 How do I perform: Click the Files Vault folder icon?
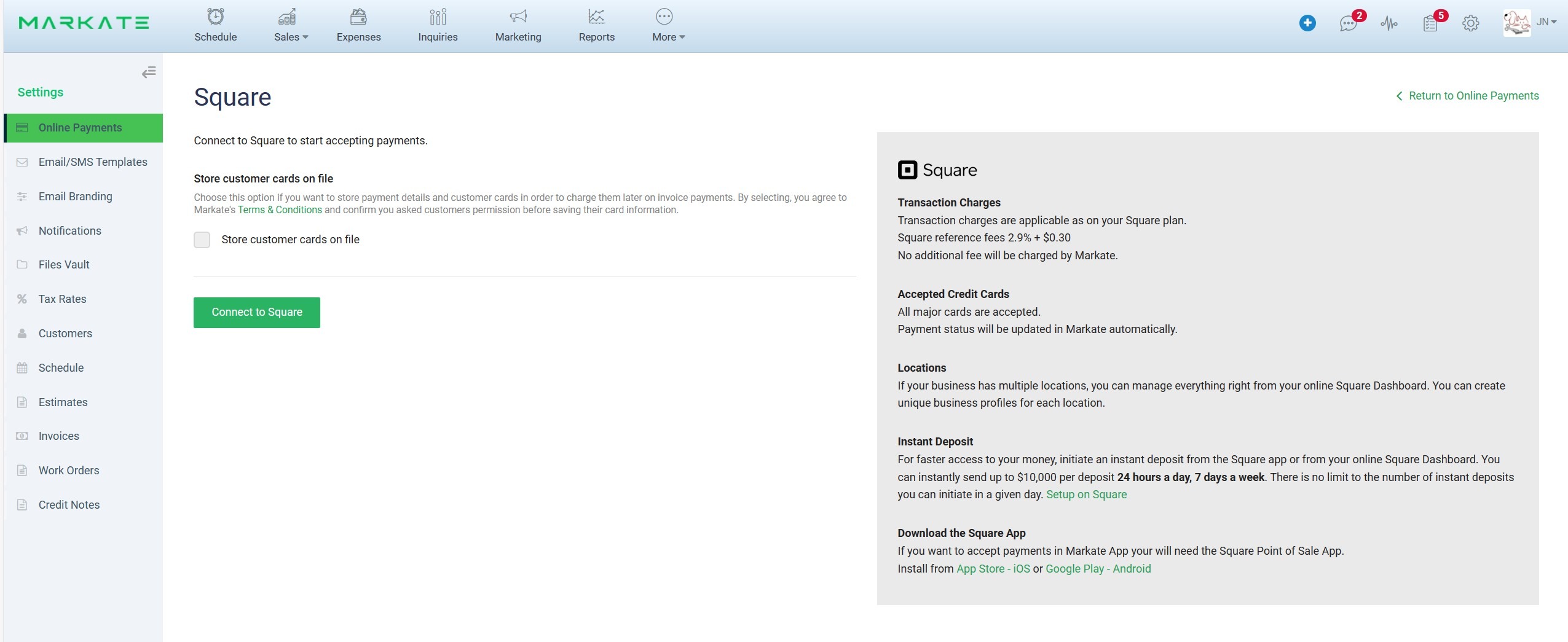pyautogui.click(x=22, y=265)
